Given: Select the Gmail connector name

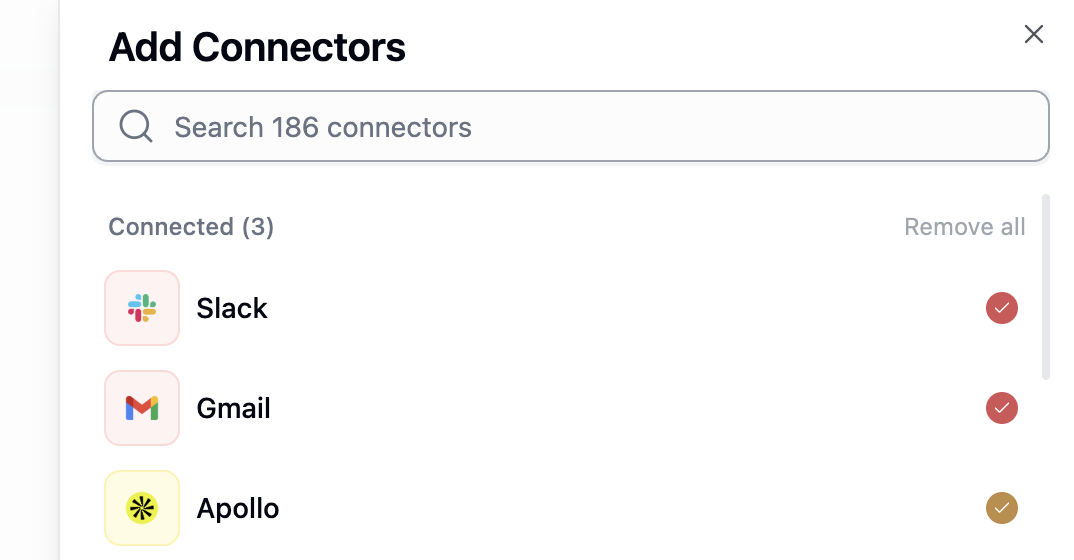Looking at the screenshot, I should (x=234, y=408).
